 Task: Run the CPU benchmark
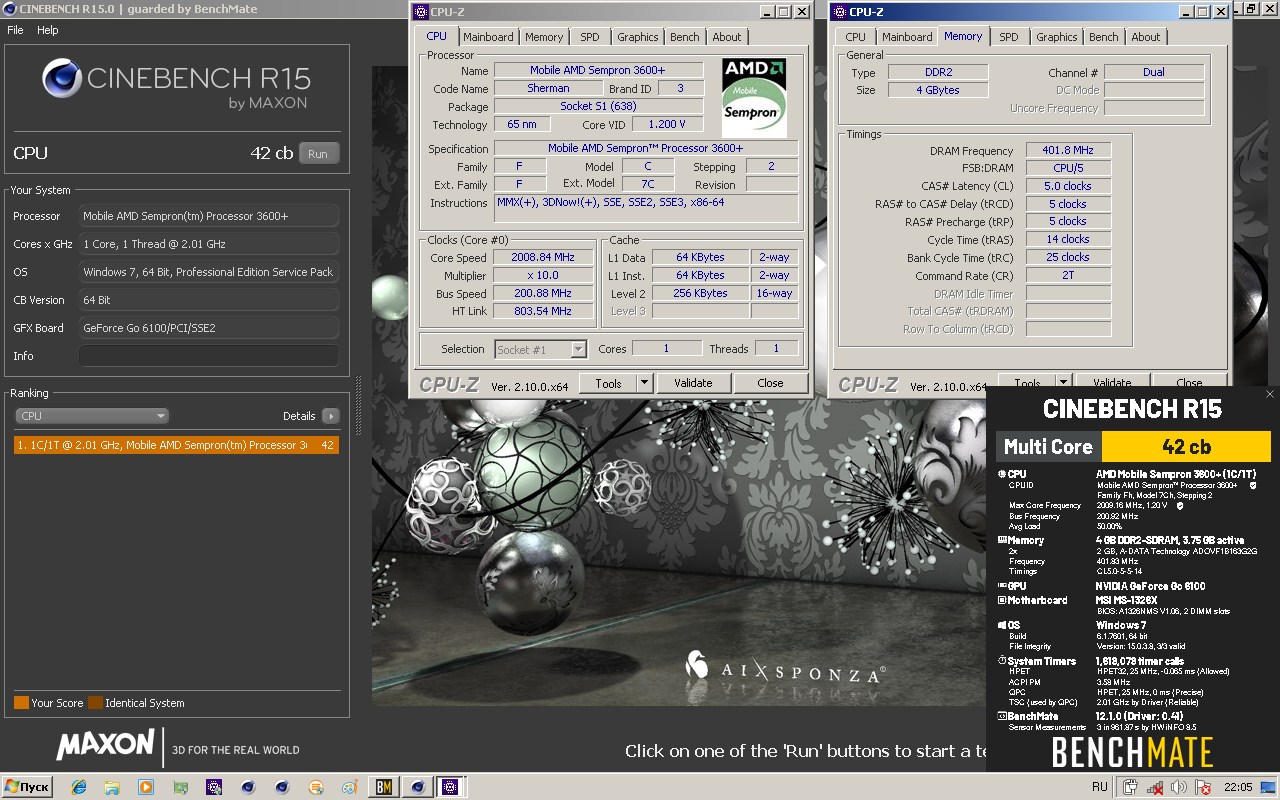(318, 154)
